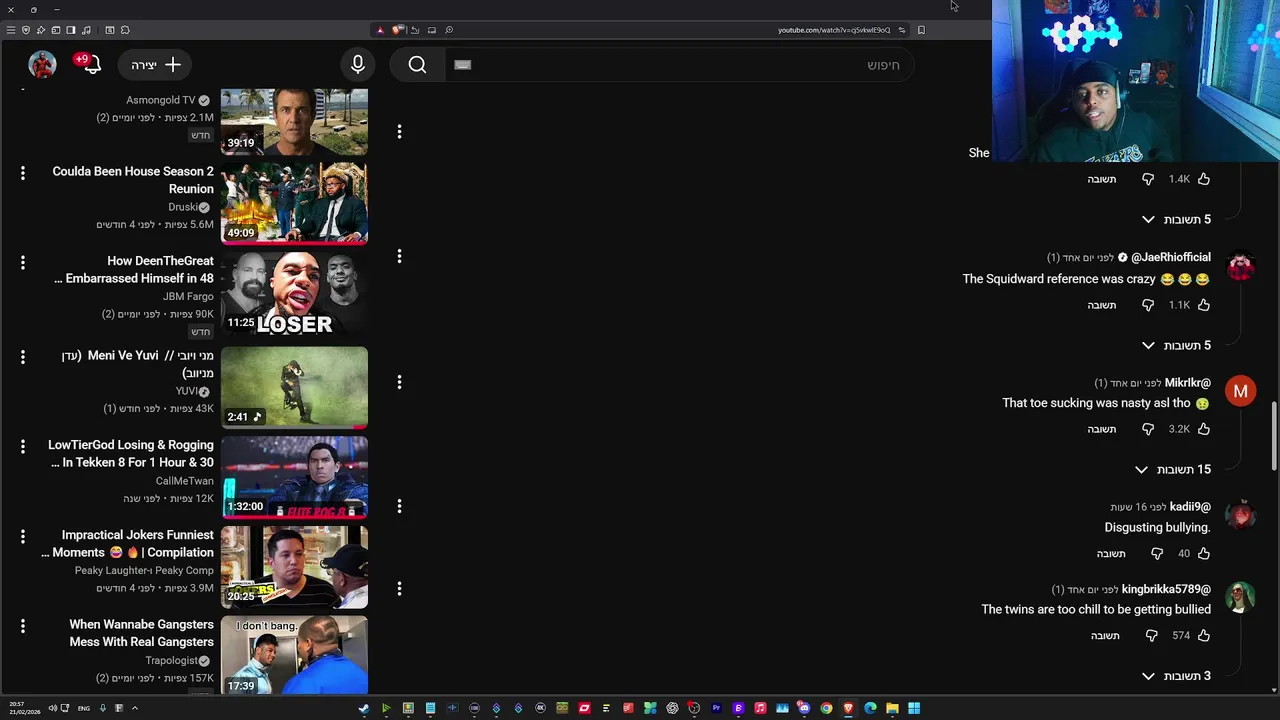Click the Brave Rewards triangle icon
This screenshot has height=720, width=1280.
point(380,30)
